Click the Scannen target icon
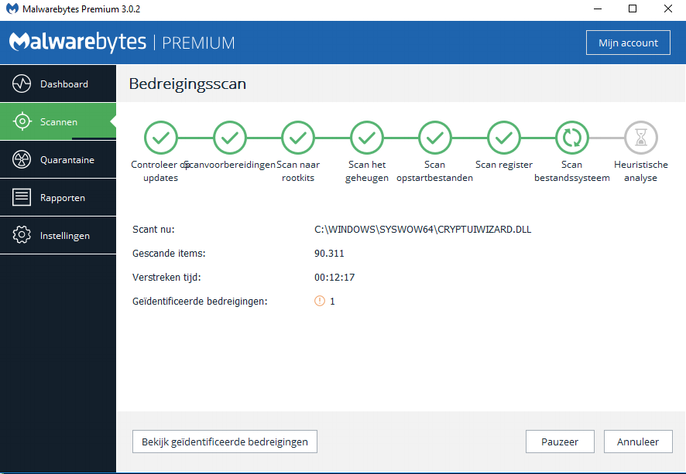686x474 pixels. click(x=21, y=122)
